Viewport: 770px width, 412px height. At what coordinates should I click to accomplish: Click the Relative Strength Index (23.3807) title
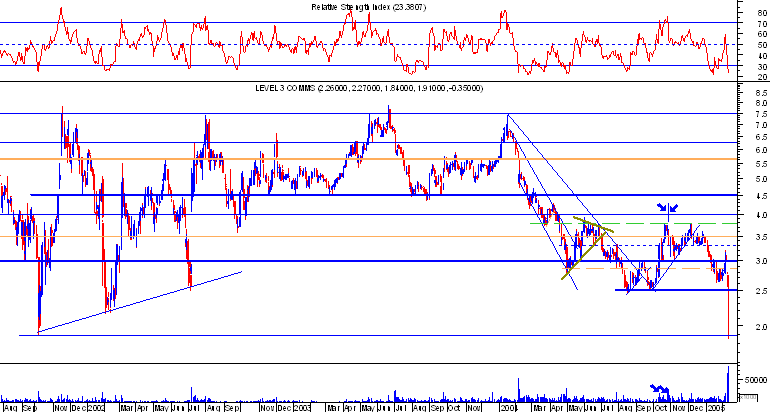click(369, 7)
